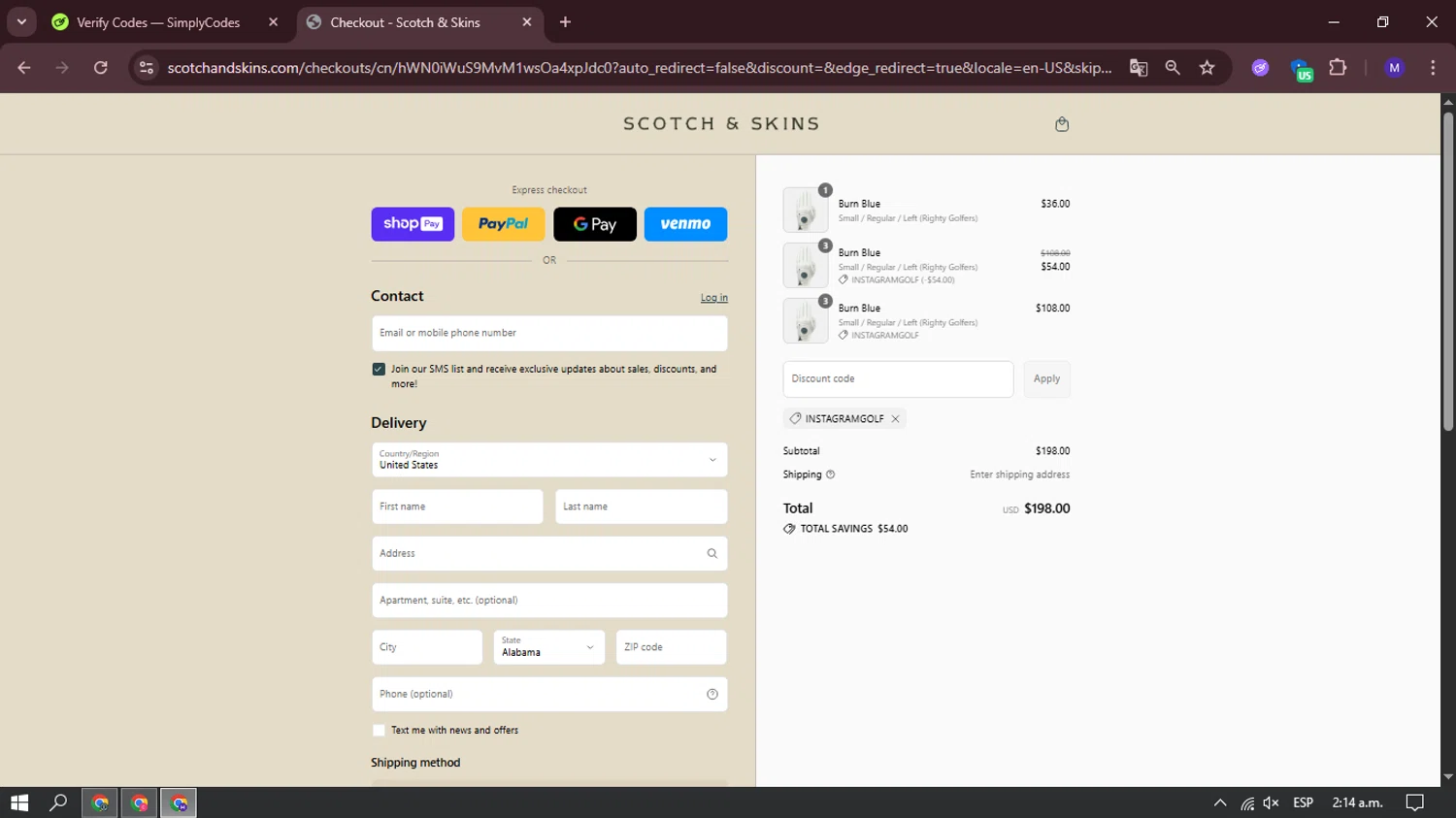Image resolution: width=1456 pixels, height=818 pixels.
Task: Click the City field
Action: 427,647
